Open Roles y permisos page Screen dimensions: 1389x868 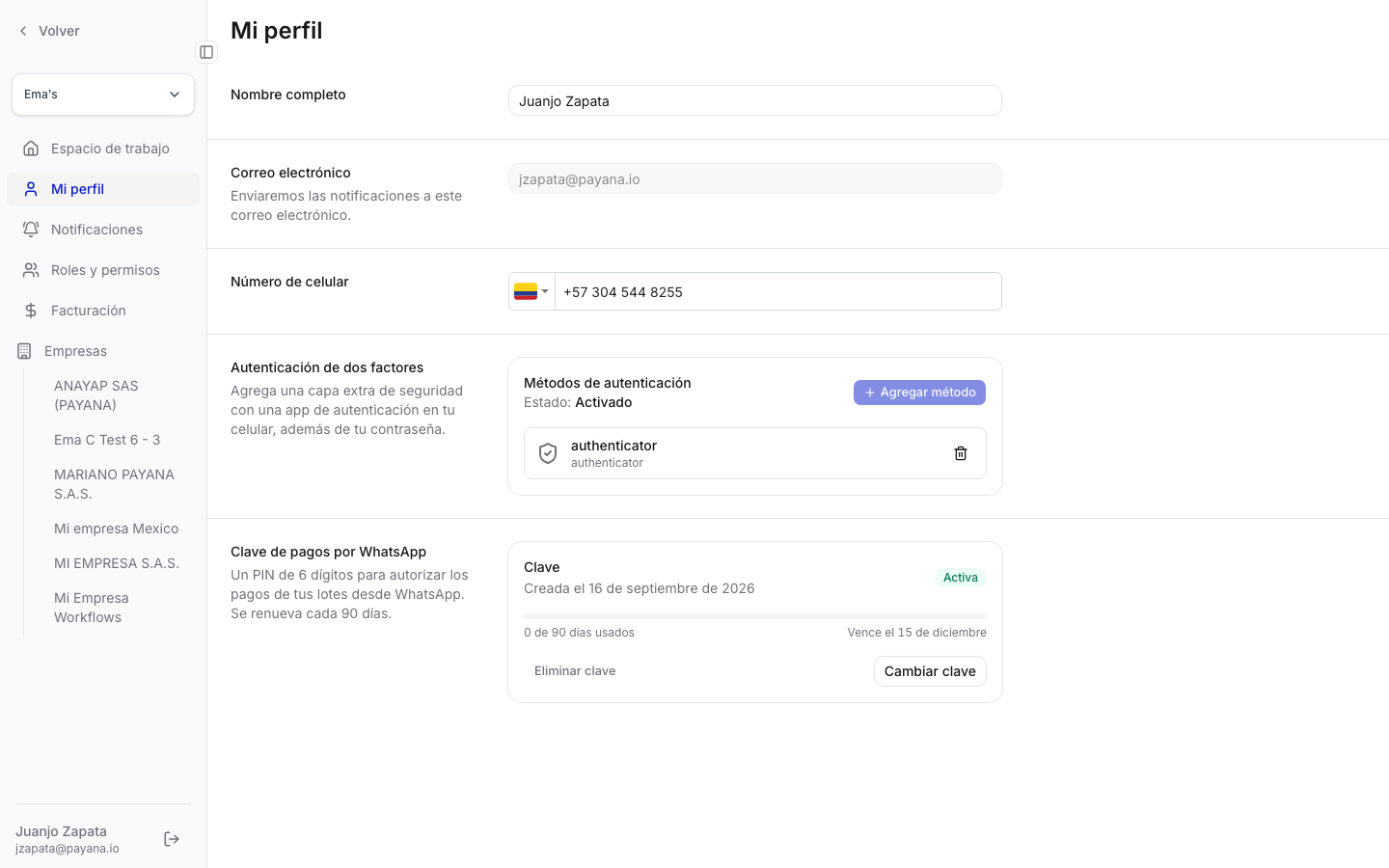(103, 270)
